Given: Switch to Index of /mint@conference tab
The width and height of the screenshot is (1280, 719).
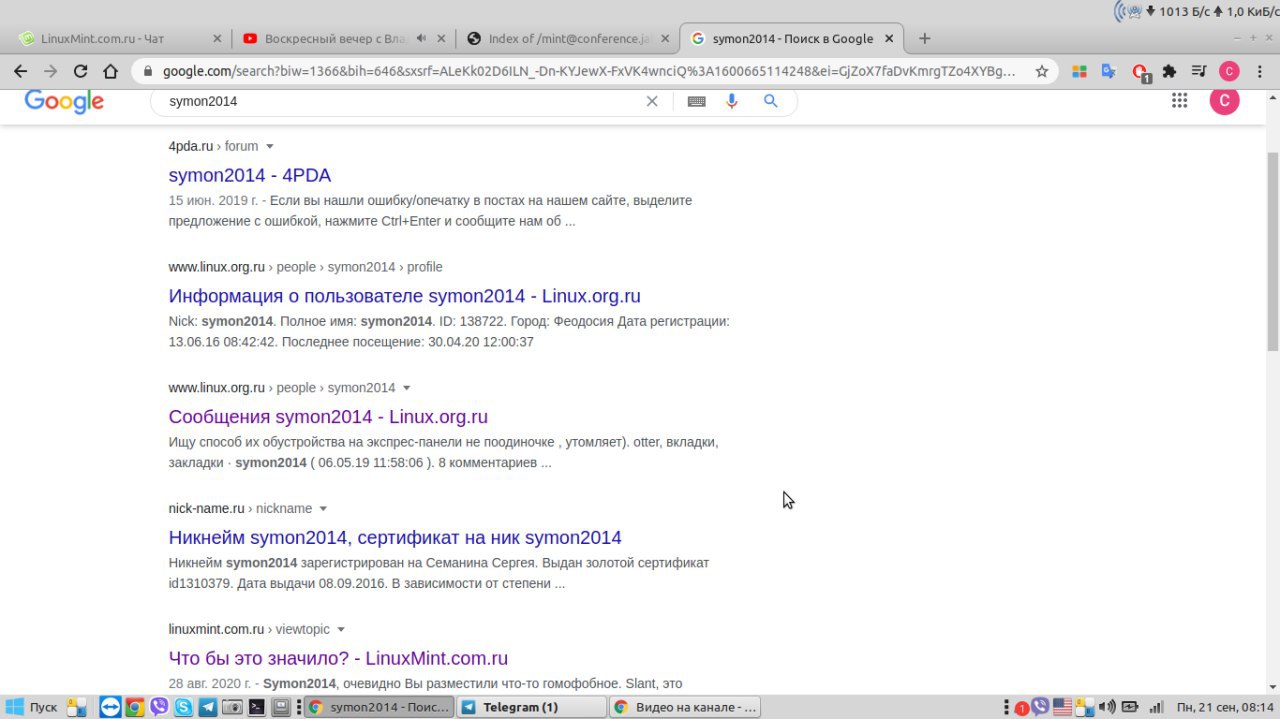Looking at the screenshot, I should click(569, 39).
